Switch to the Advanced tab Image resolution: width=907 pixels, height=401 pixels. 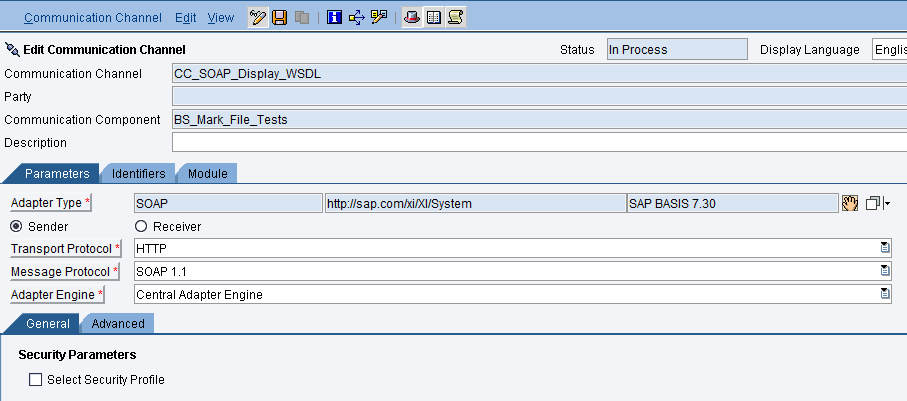coord(118,323)
